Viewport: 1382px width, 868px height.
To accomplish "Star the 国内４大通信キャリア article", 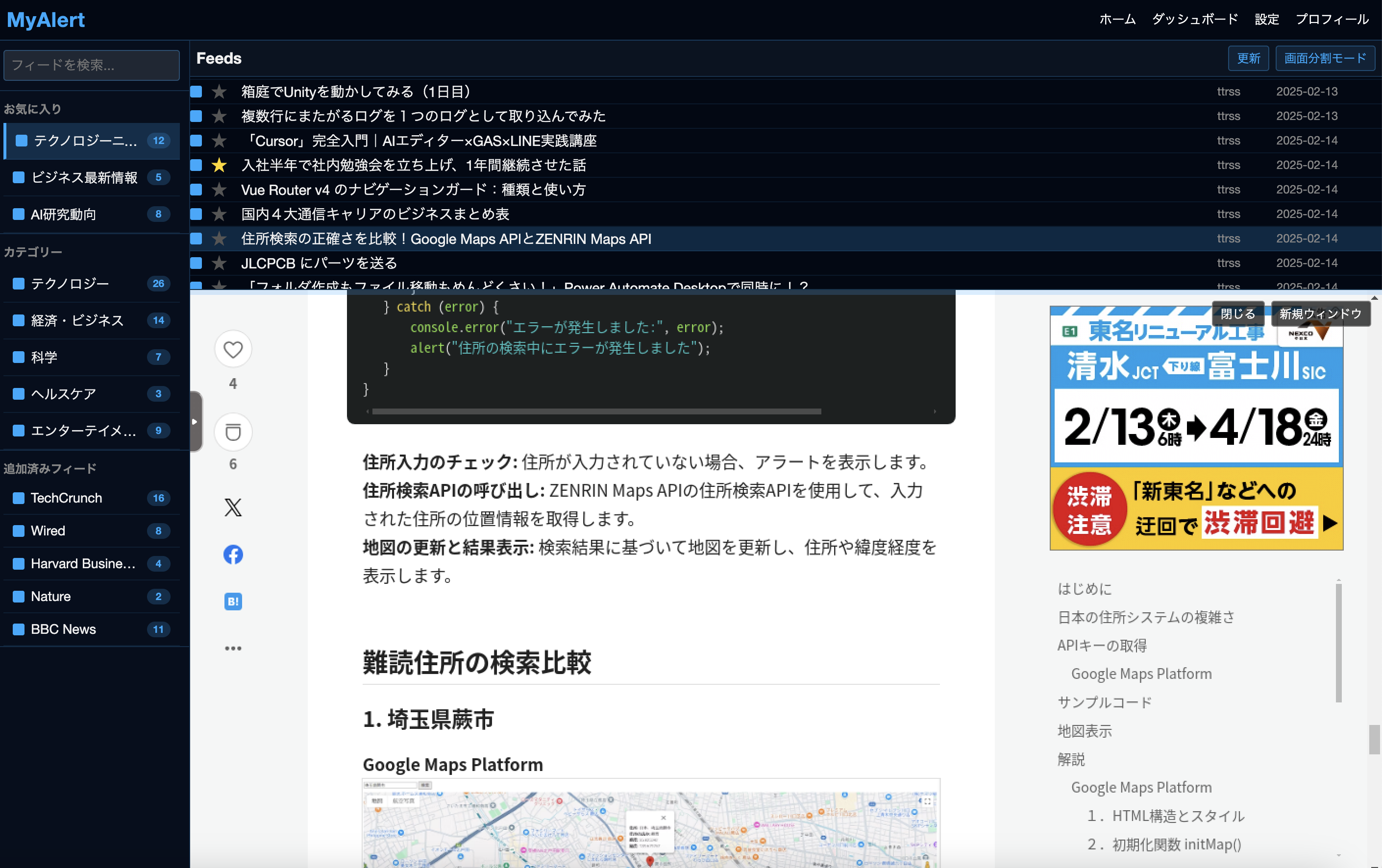I will click(219, 214).
